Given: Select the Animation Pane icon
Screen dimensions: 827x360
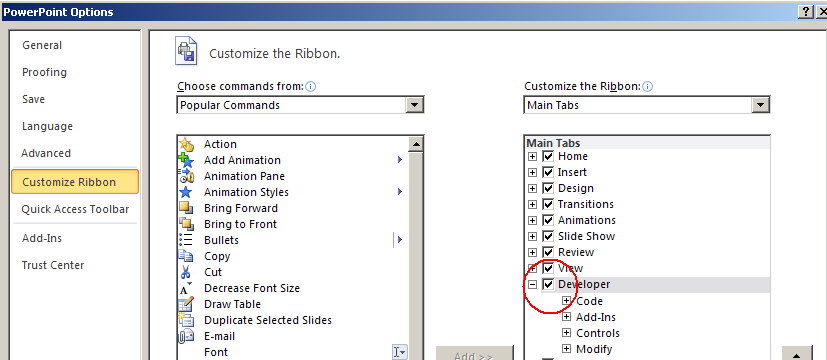Looking at the screenshot, I should [186, 176].
